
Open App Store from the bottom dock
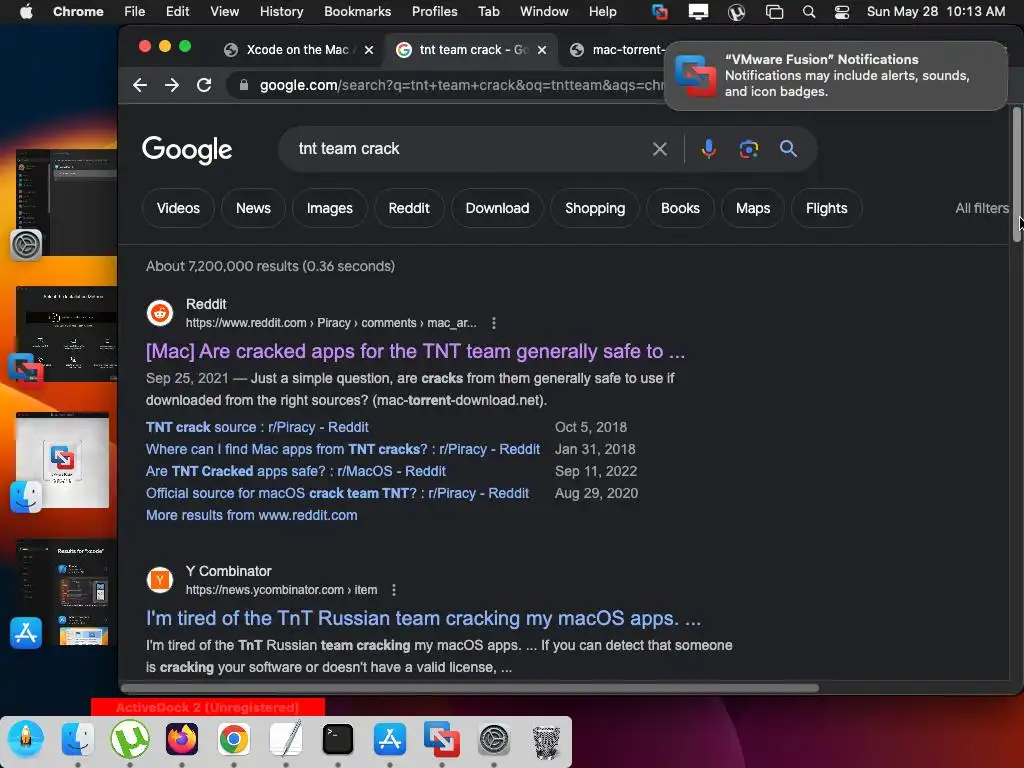tap(390, 739)
